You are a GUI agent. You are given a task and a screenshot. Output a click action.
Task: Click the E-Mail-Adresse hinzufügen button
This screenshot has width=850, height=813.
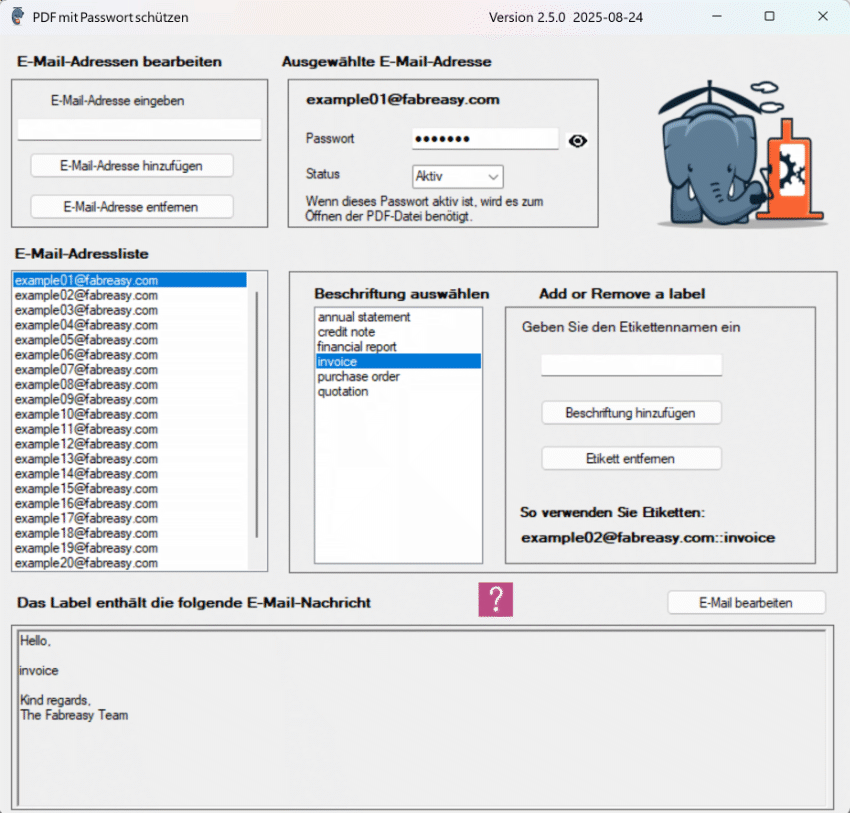pyautogui.click(x=131, y=165)
